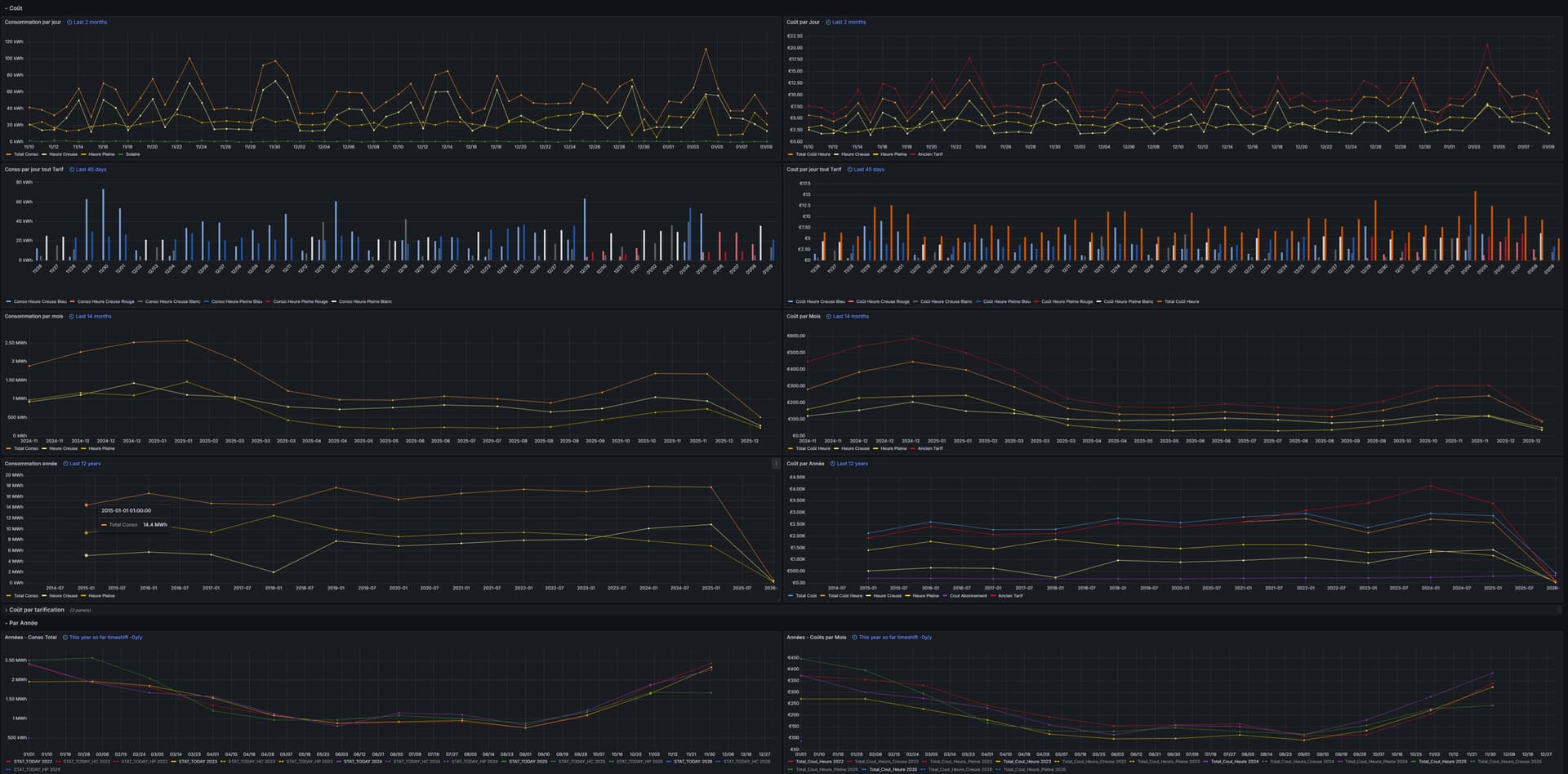Open the Consommation par mois panel title
The height and width of the screenshot is (774, 1568).
pyautogui.click(x=34, y=317)
